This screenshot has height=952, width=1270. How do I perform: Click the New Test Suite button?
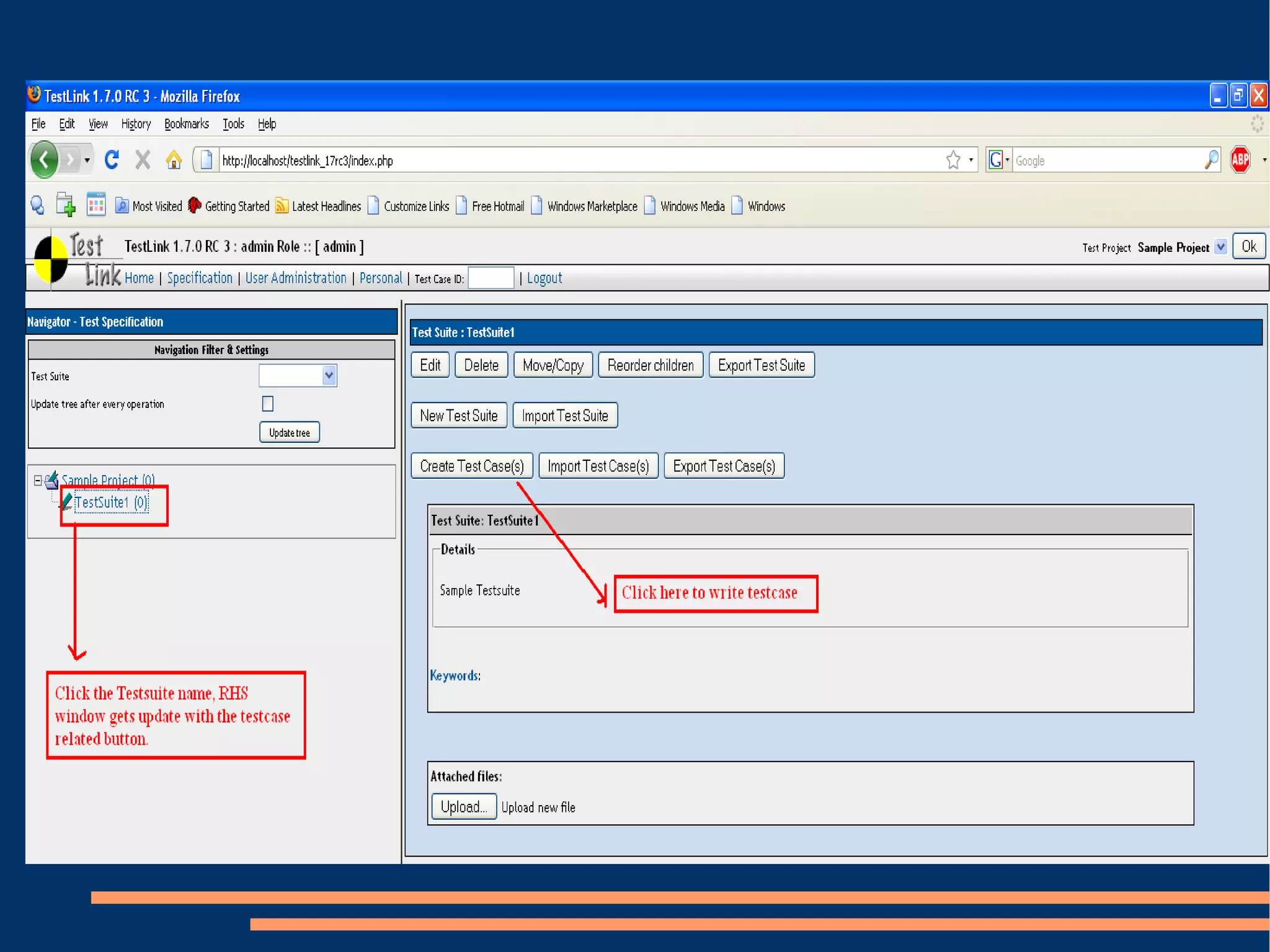click(x=459, y=416)
